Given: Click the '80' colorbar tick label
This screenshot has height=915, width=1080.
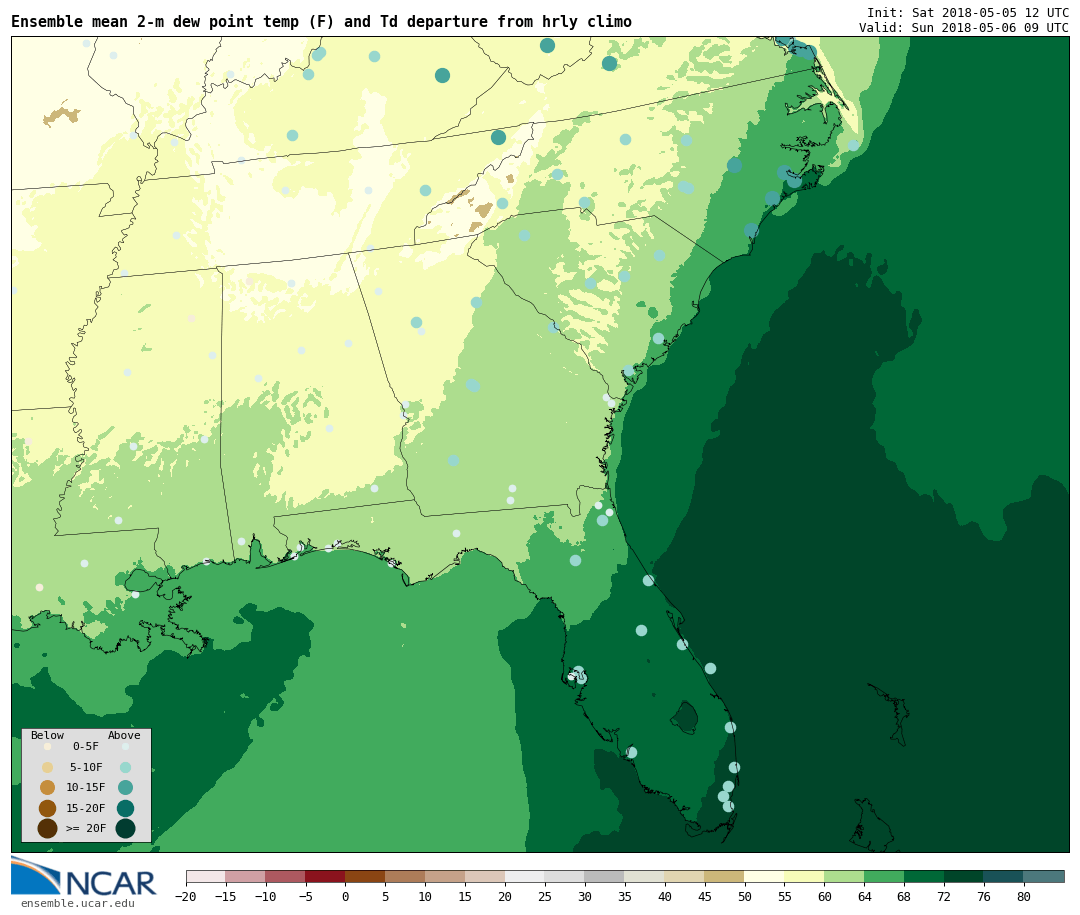Looking at the screenshot, I should coord(1024,897).
